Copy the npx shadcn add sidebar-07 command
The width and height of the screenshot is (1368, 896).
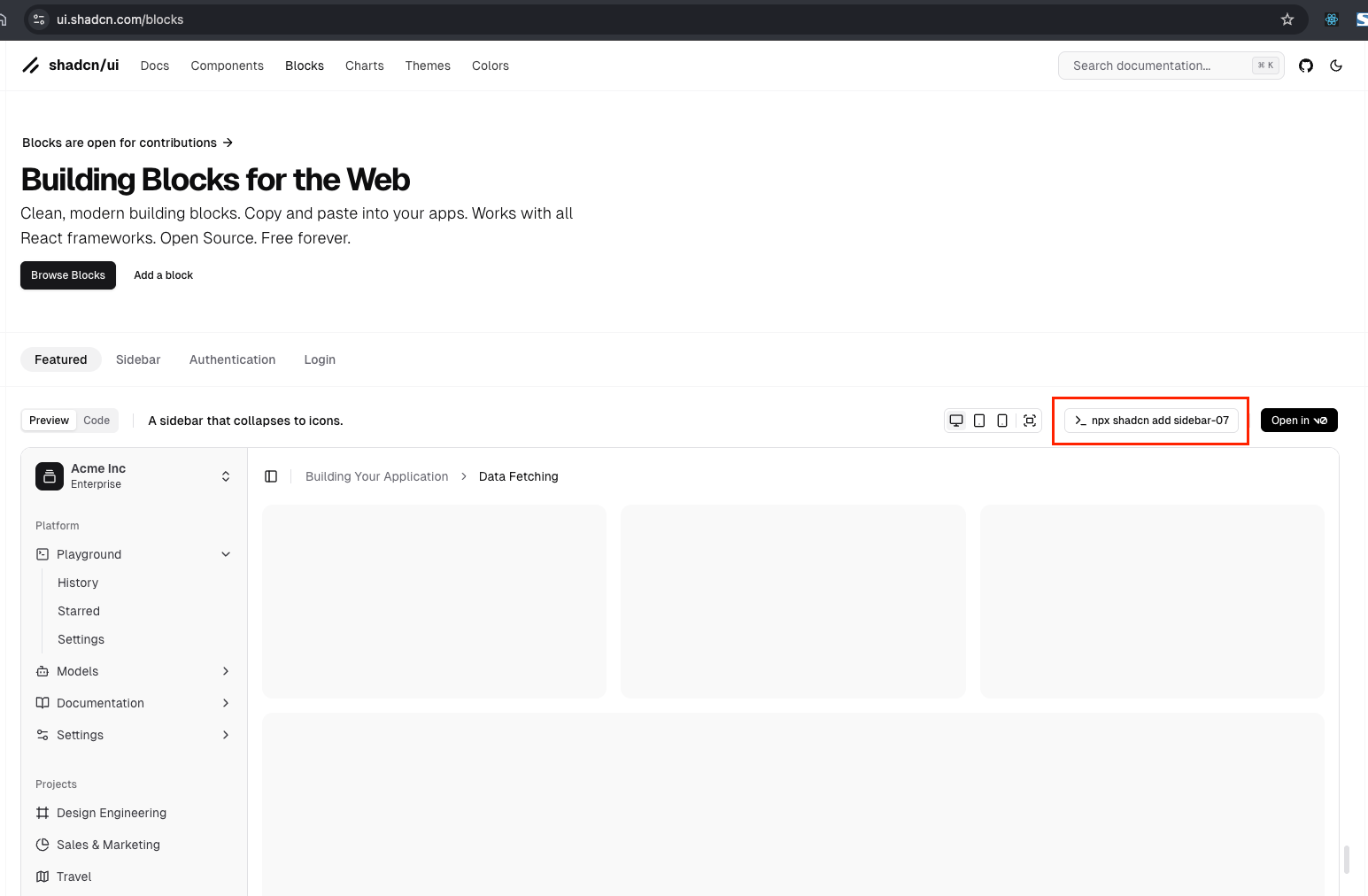(1151, 421)
